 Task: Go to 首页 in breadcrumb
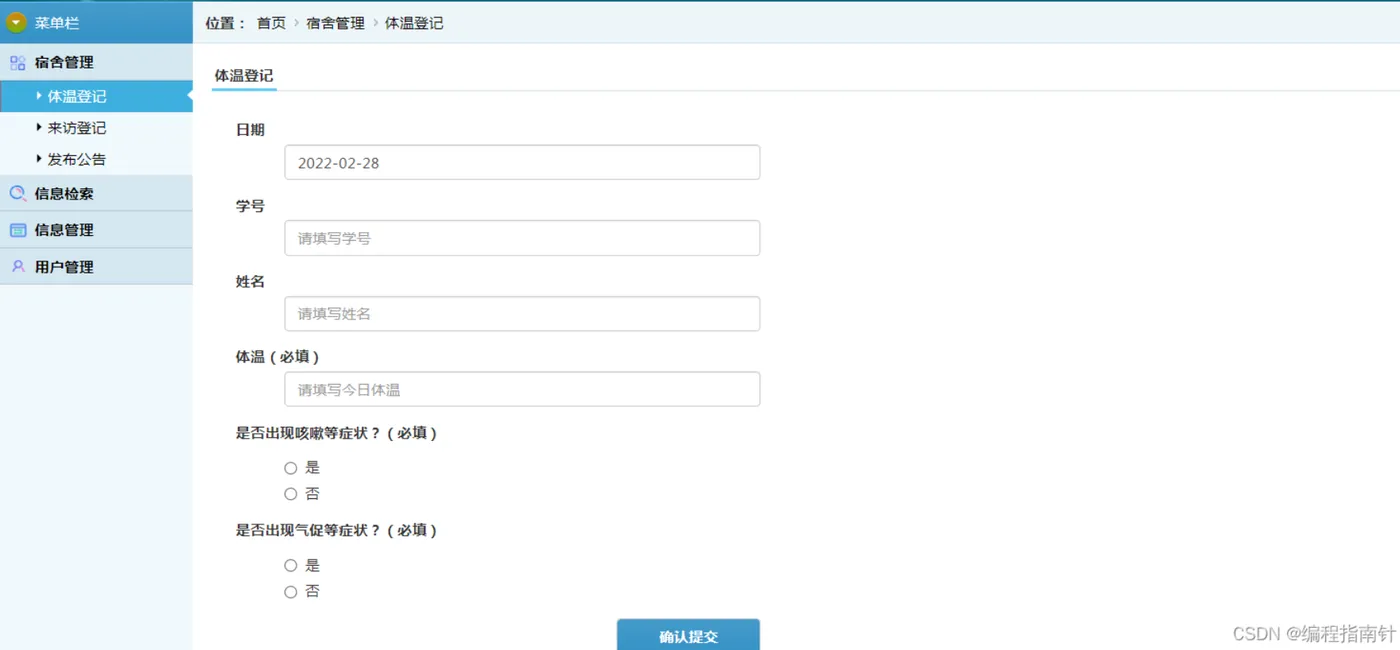click(x=271, y=23)
